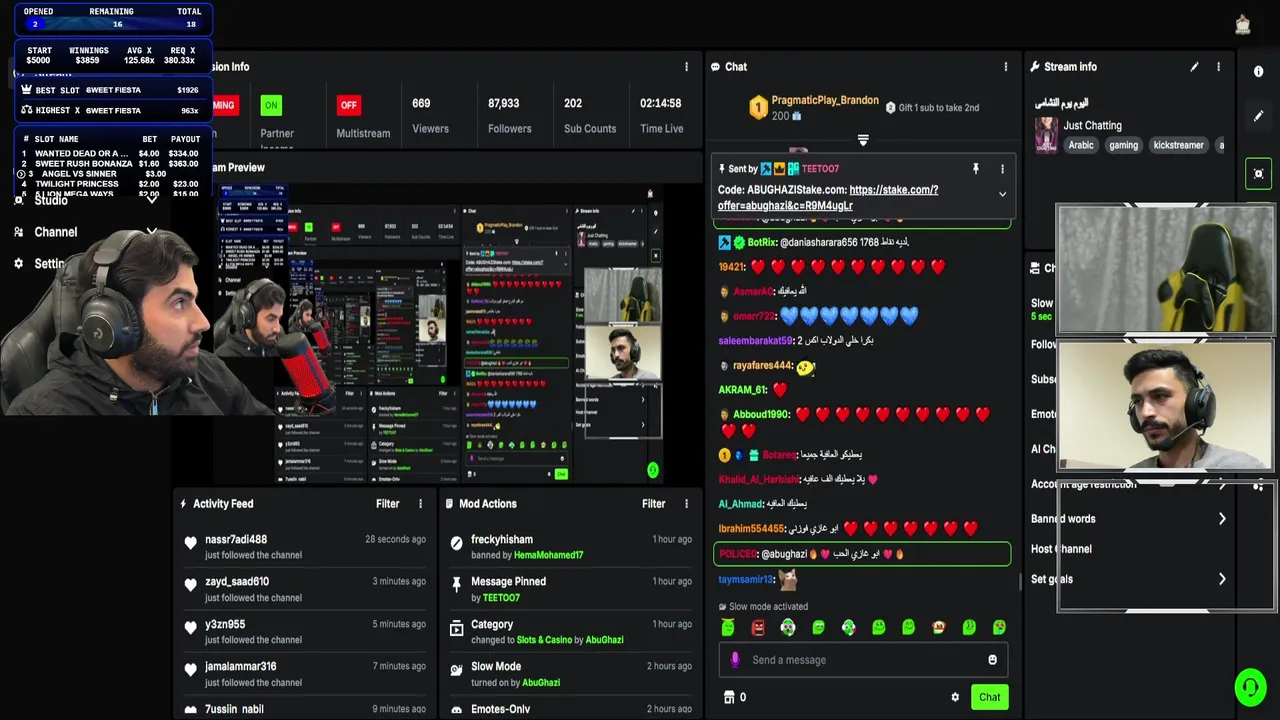Click the green support headset button

pyautogui.click(x=1250, y=687)
